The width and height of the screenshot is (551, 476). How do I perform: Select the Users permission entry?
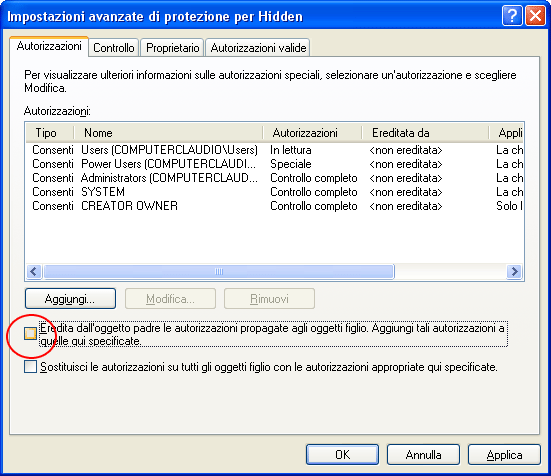[x=274, y=150]
